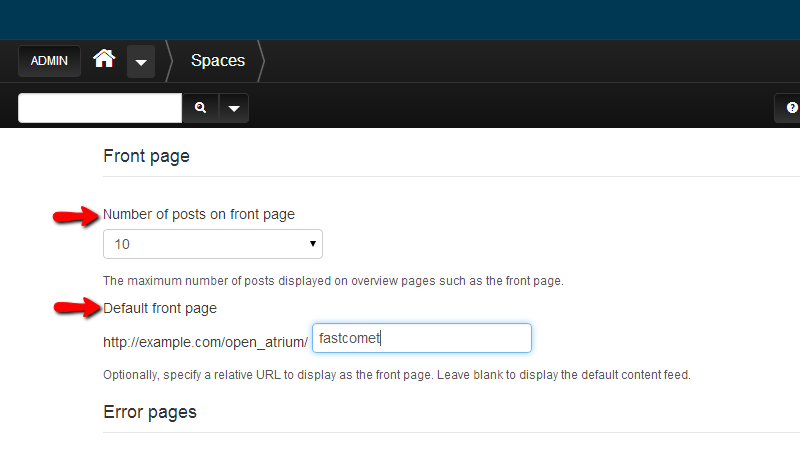This screenshot has height=450, width=800.
Task: Click the maximum number of posts description
Action: [333, 281]
